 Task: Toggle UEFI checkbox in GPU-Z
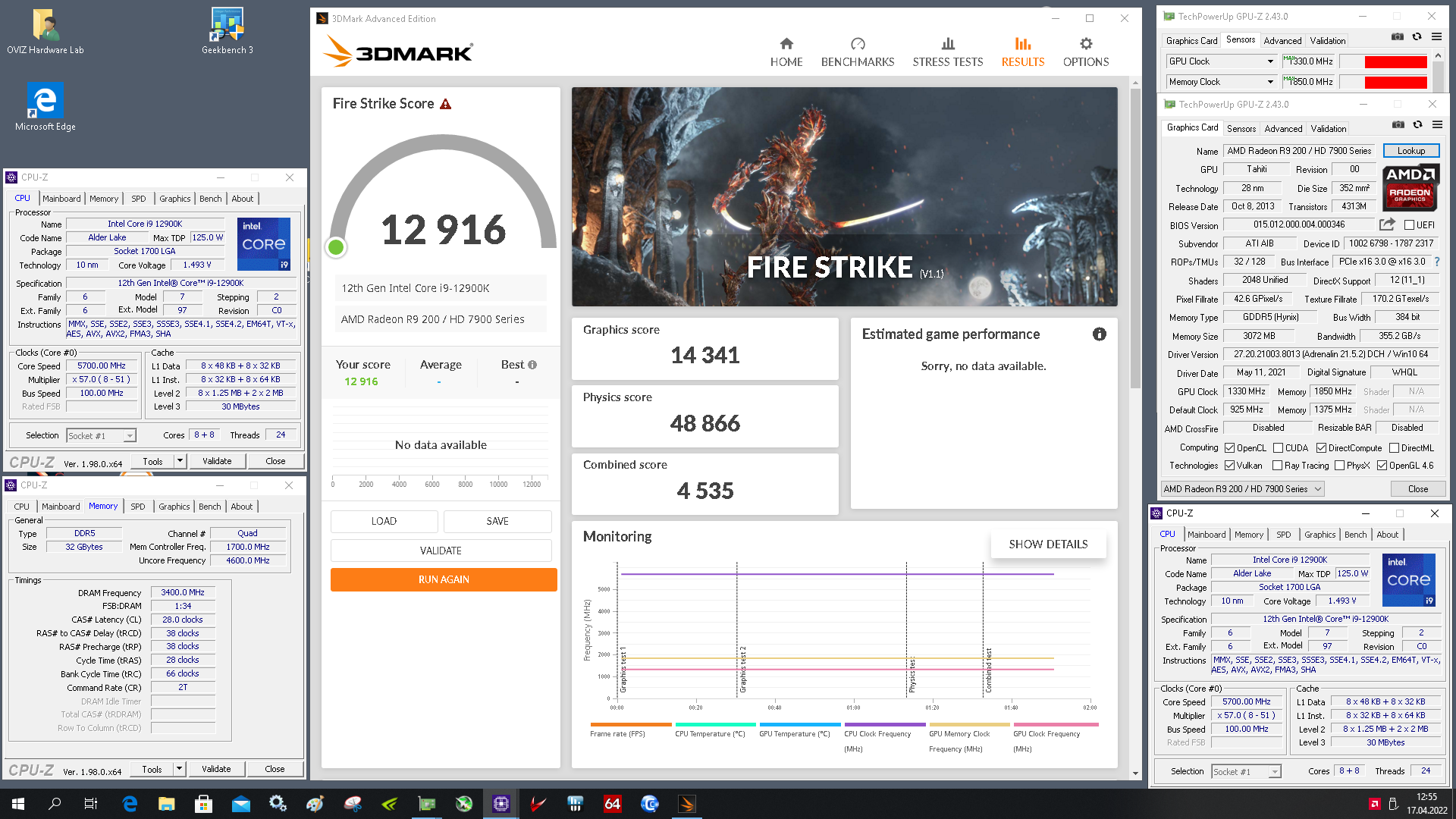click(x=1409, y=225)
